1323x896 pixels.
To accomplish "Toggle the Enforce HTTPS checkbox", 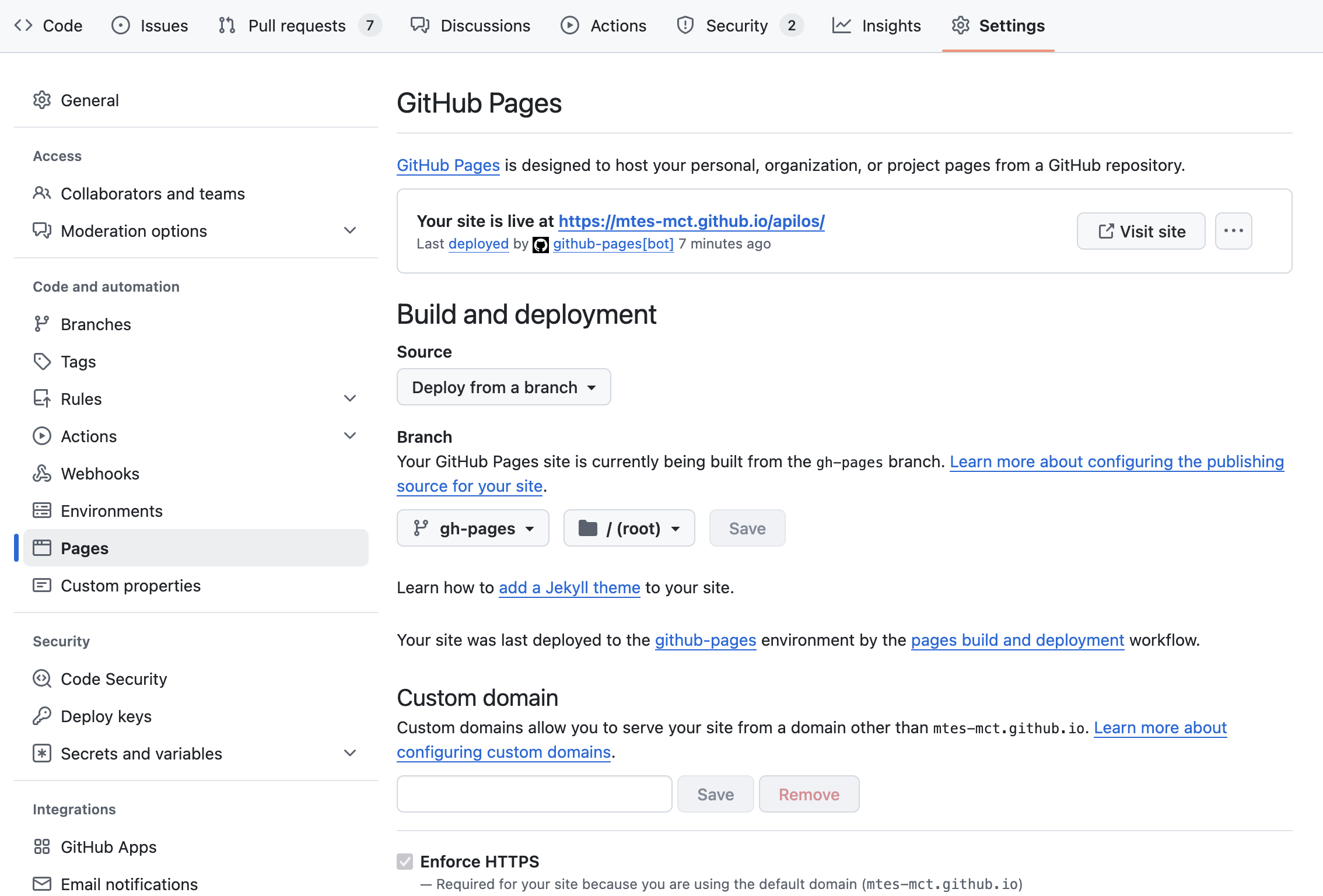I will pos(405,862).
